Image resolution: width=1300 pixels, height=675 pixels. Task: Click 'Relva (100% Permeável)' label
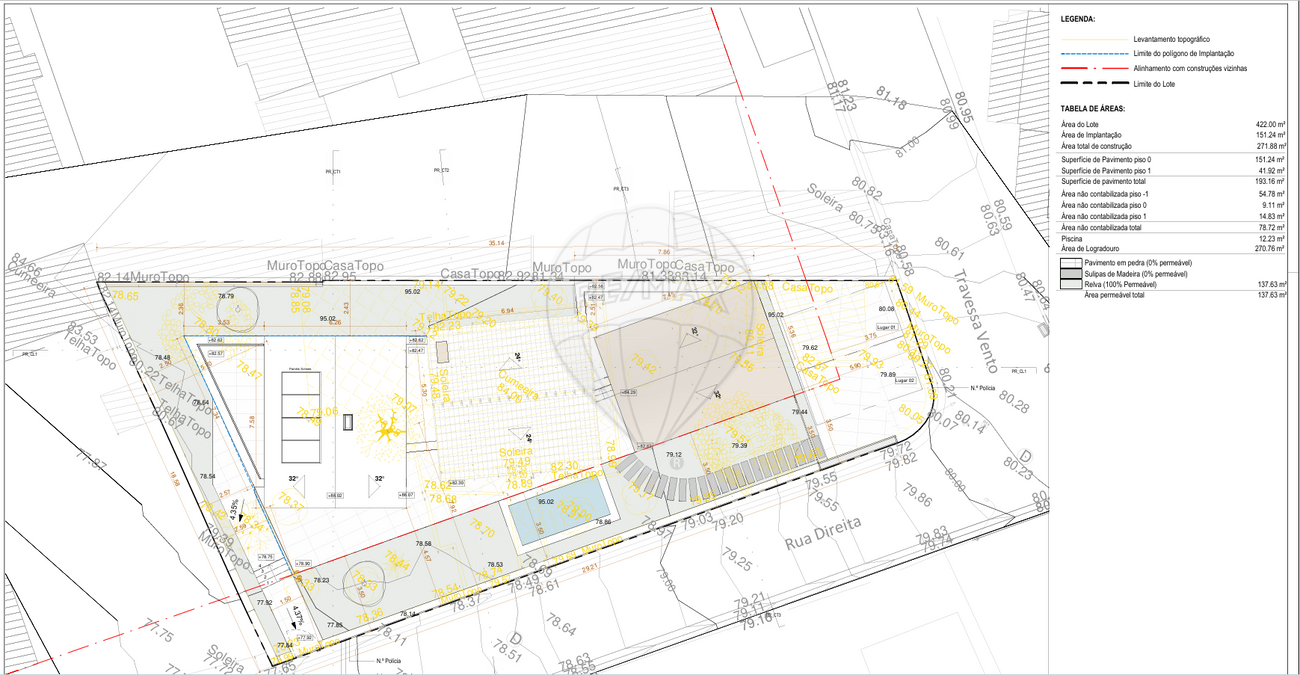pyautogui.click(x=1120, y=284)
